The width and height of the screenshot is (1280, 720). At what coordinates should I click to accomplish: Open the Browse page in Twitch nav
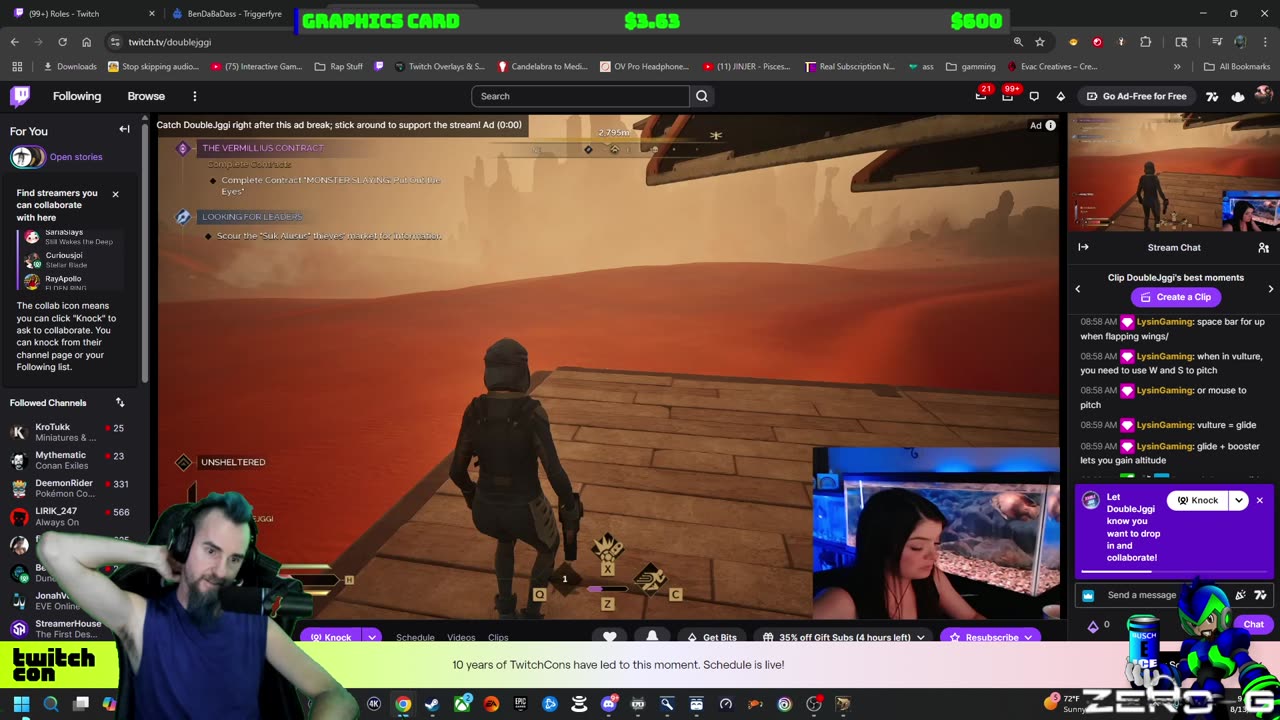pyautogui.click(x=146, y=96)
